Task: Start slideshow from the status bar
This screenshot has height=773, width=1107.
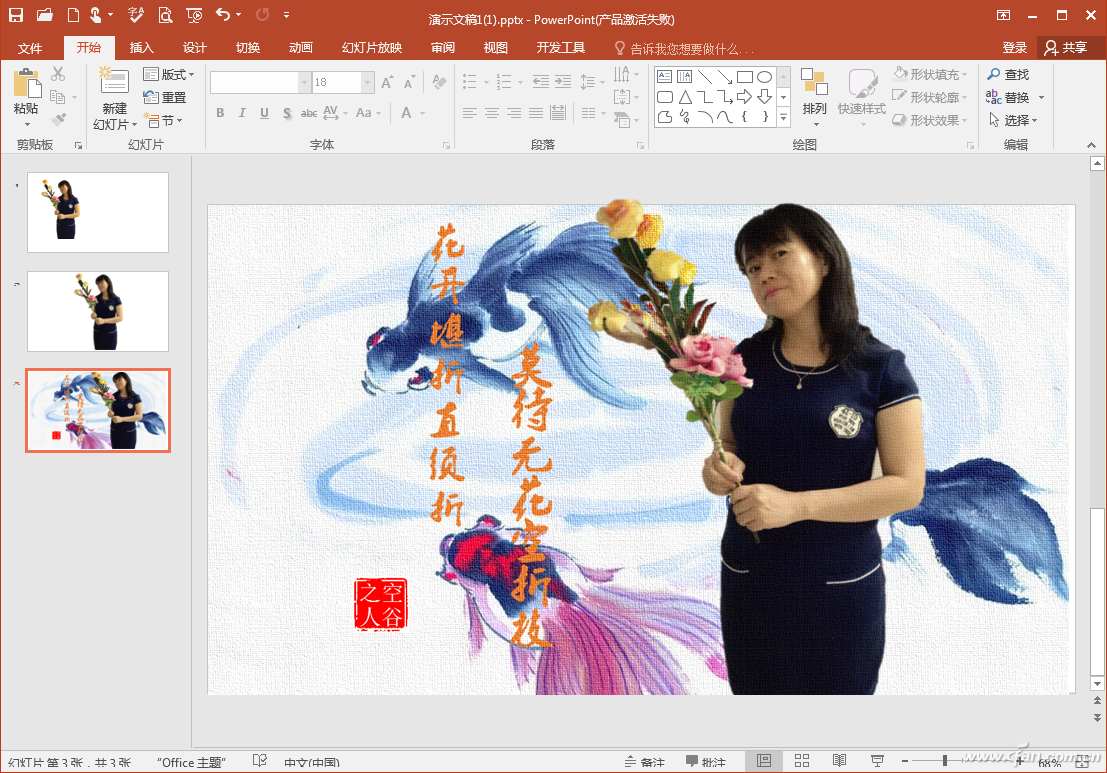Action: 877,761
